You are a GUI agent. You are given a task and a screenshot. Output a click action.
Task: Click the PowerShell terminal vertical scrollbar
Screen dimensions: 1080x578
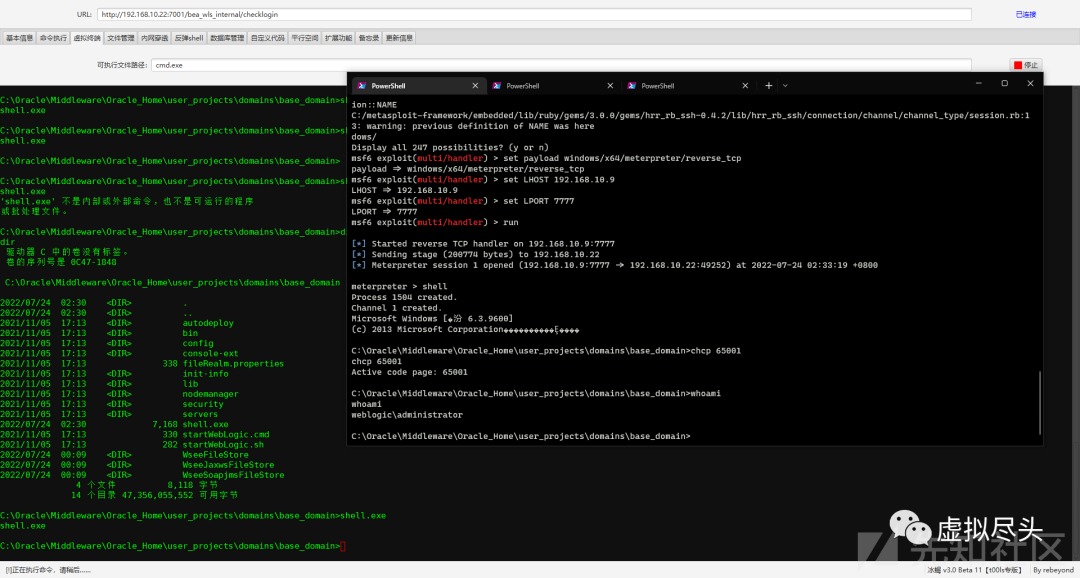1040,403
